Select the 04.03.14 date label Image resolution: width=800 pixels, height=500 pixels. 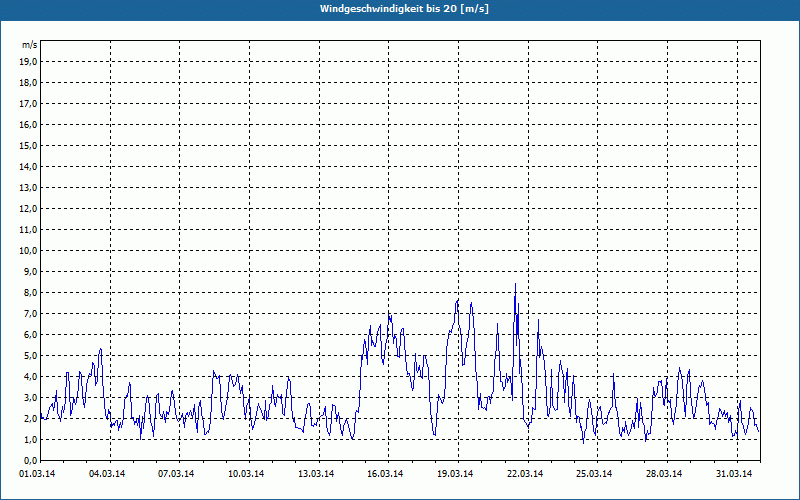coord(107,474)
